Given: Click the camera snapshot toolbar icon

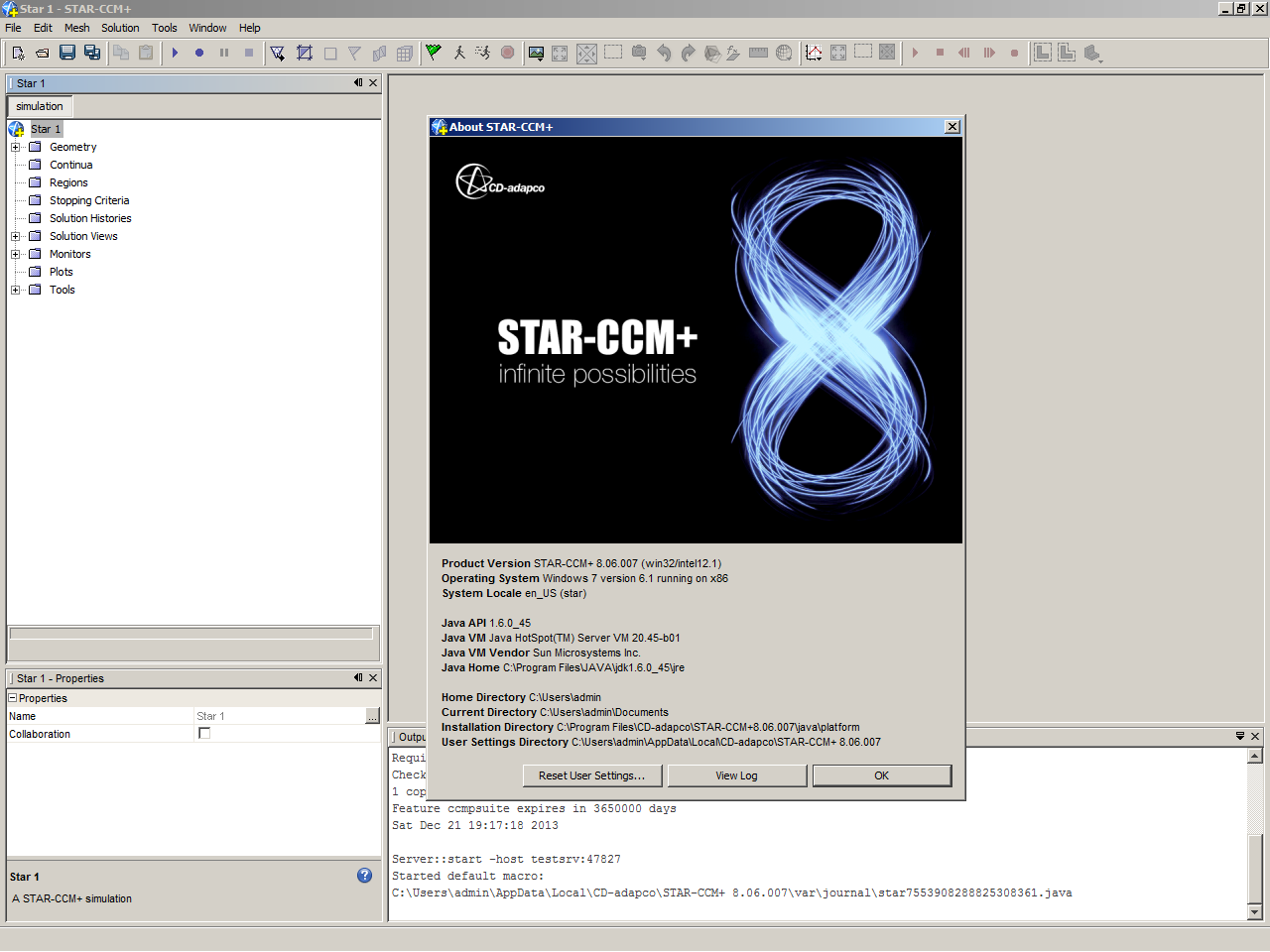Looking at the screenshot, I should point(639,53).
